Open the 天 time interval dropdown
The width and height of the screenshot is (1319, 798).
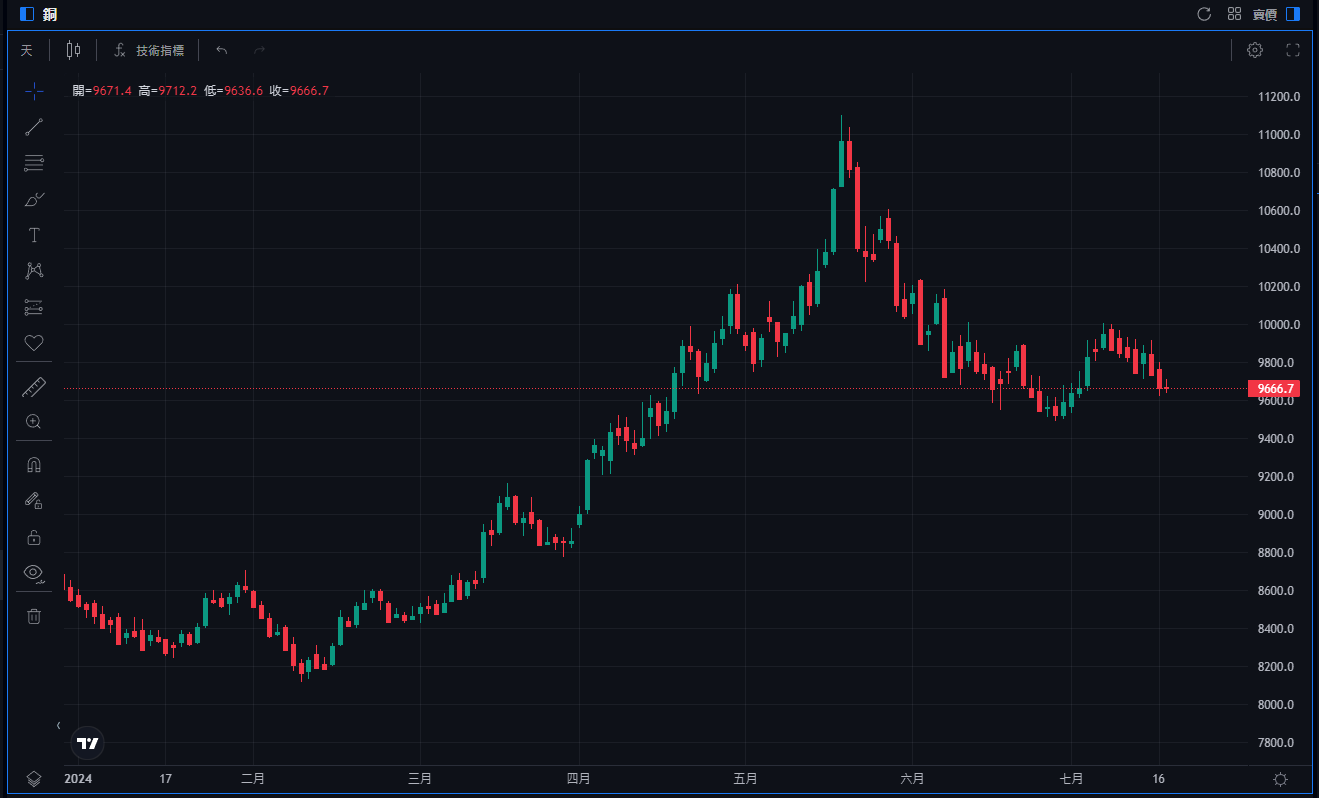tap(27, 50)
